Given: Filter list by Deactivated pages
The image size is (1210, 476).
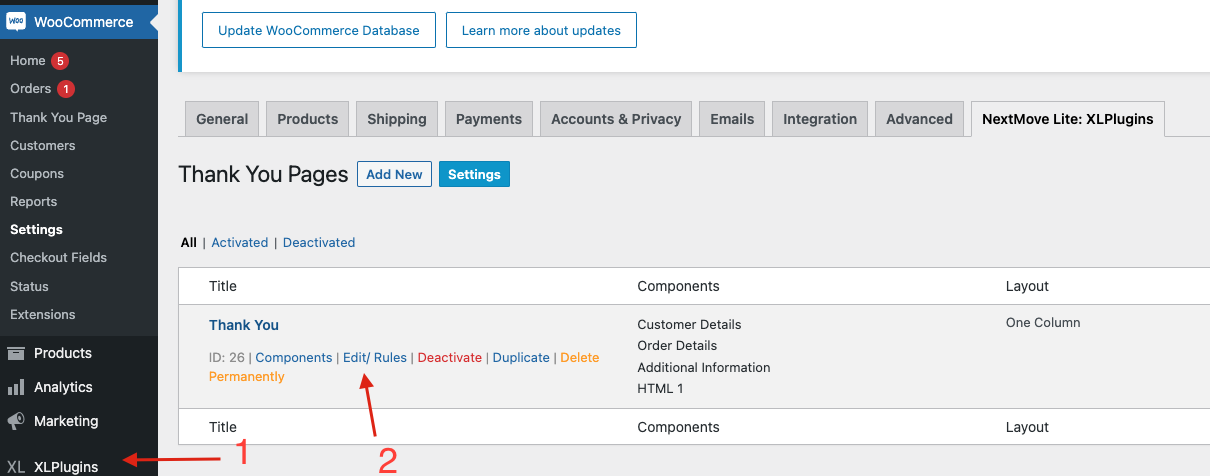Looking at the screenshot, I should [319, 242].
